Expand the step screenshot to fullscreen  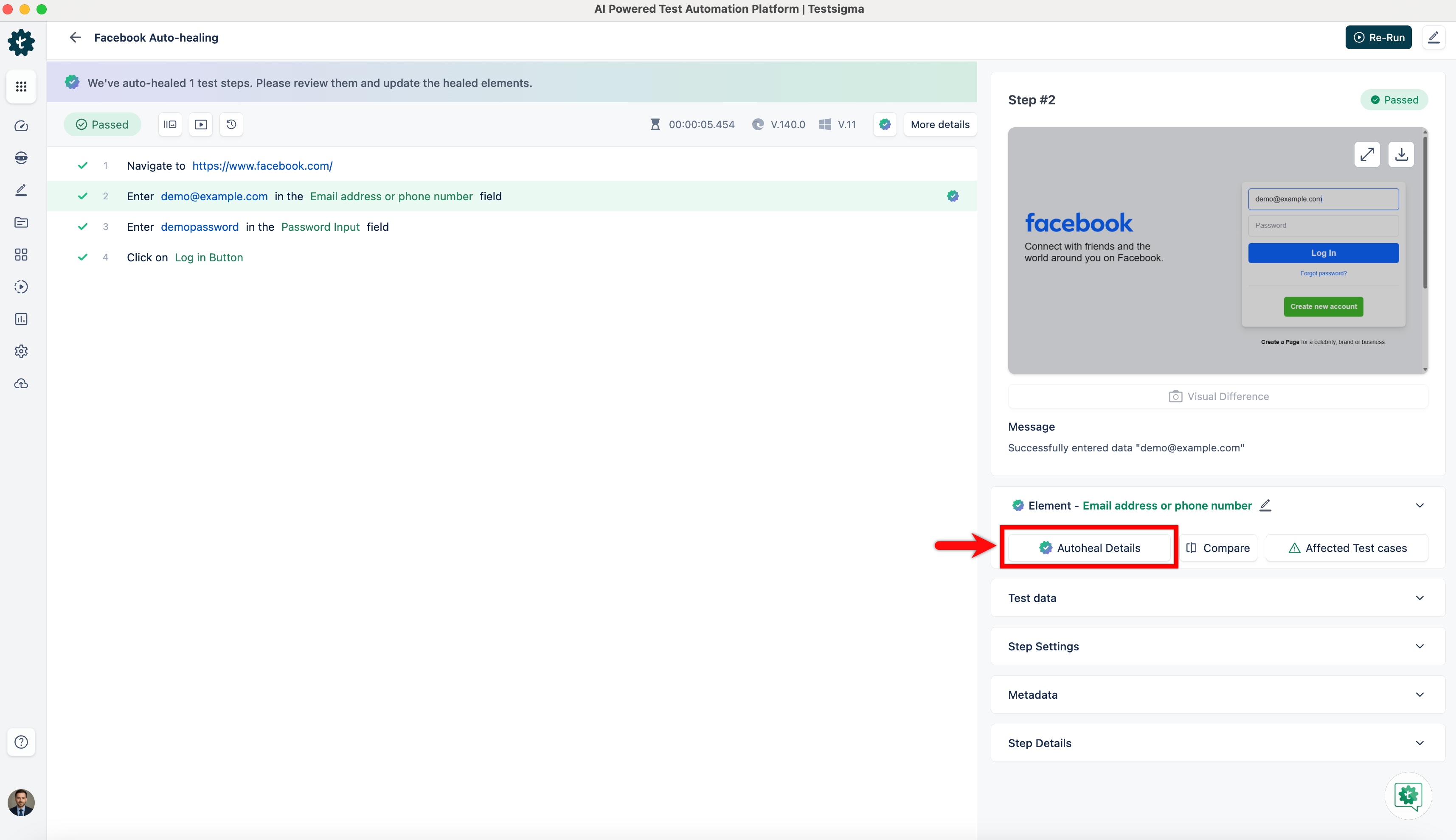tap(1366, 154)
